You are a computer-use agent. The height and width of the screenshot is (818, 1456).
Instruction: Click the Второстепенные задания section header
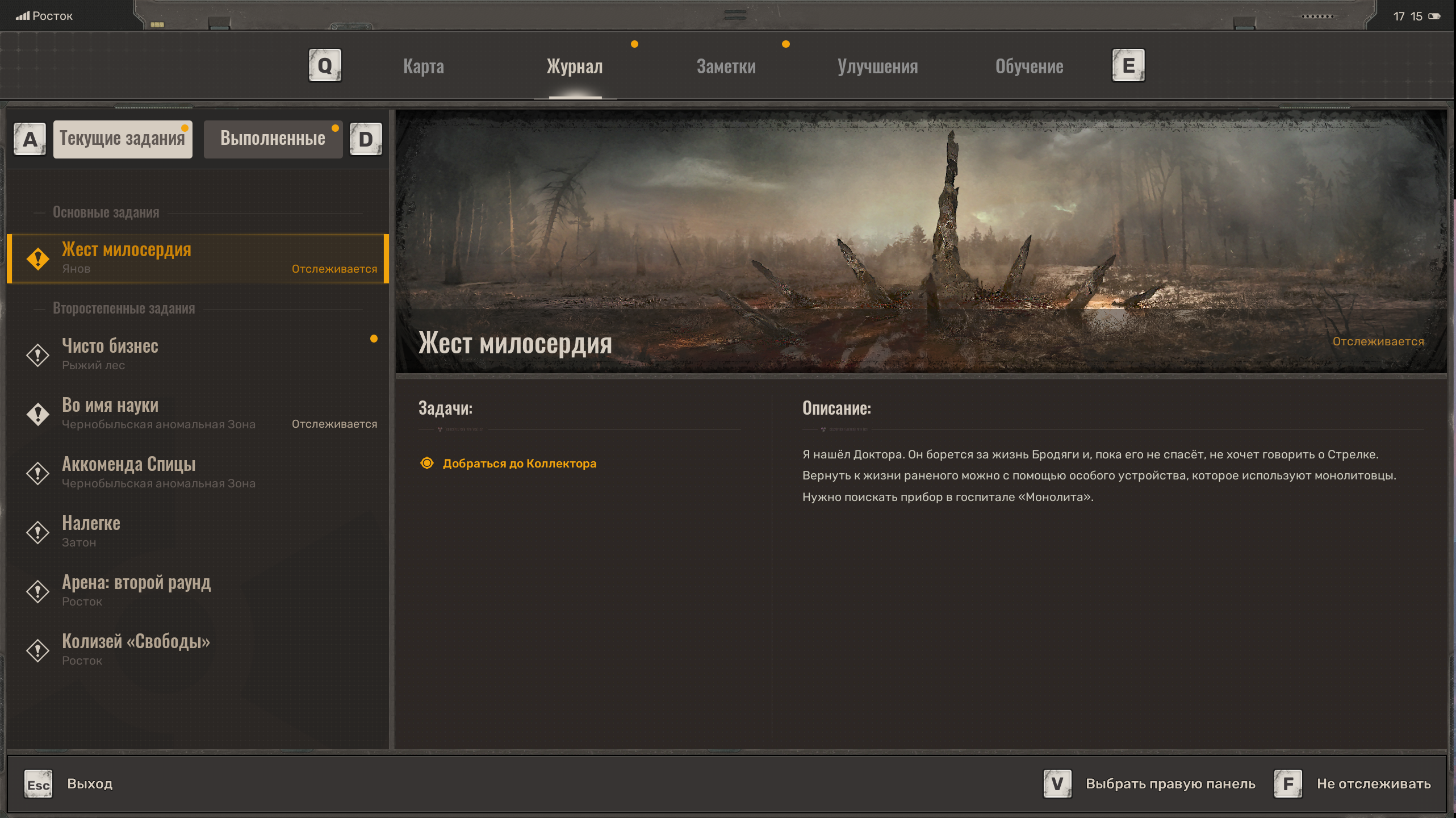click(124, 308)
